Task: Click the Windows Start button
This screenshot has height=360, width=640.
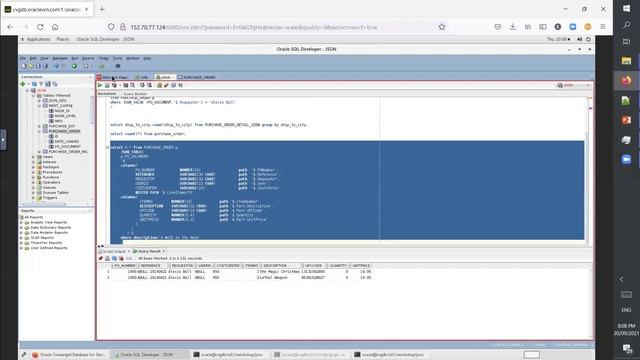Action: [x=626, y=9]
